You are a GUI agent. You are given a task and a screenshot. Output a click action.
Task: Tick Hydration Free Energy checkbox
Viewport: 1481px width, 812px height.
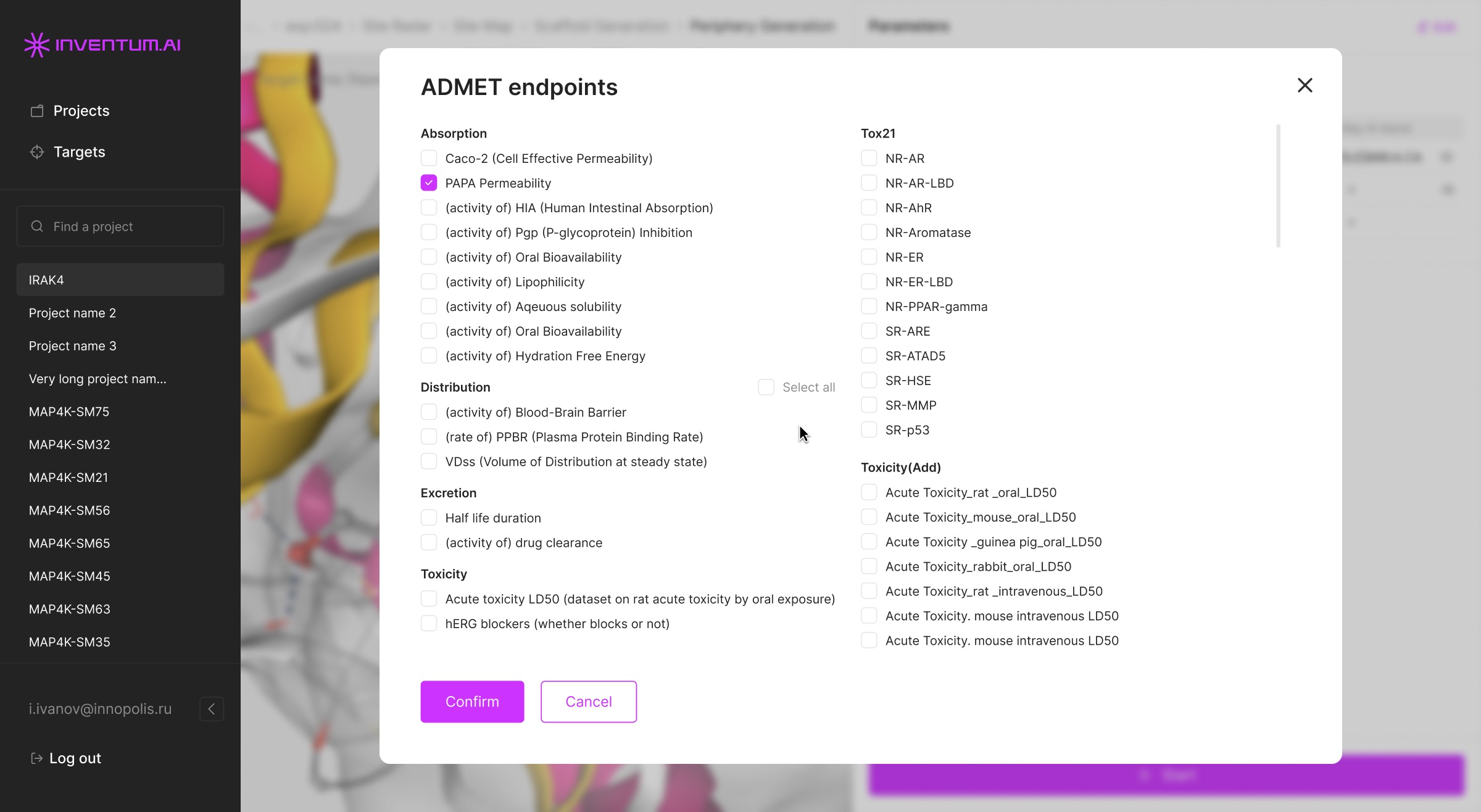[x=429, y=356]
